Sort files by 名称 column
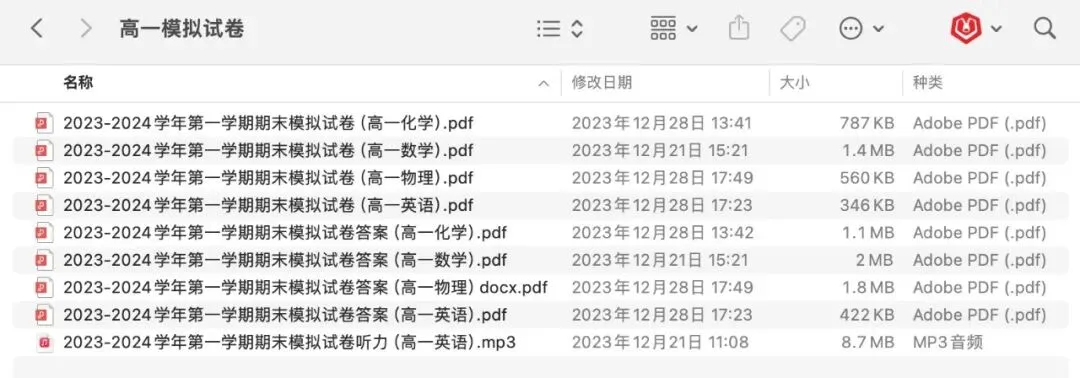 pos(79,83)
